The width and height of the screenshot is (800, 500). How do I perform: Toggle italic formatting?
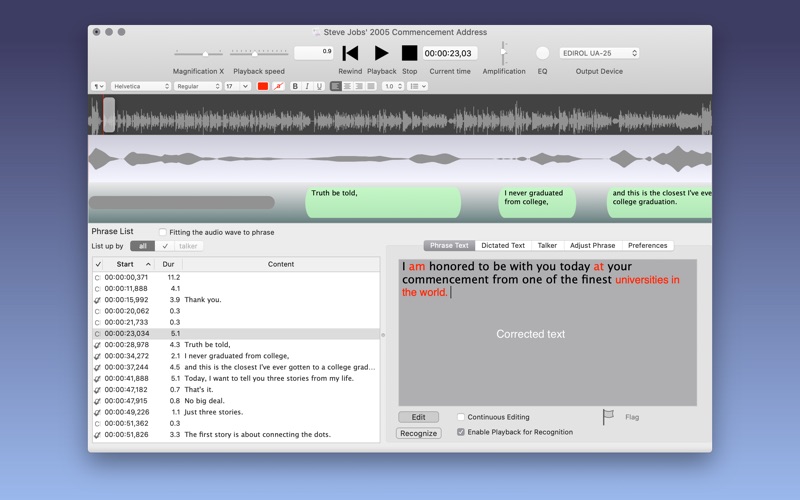(x=307, y=86)
